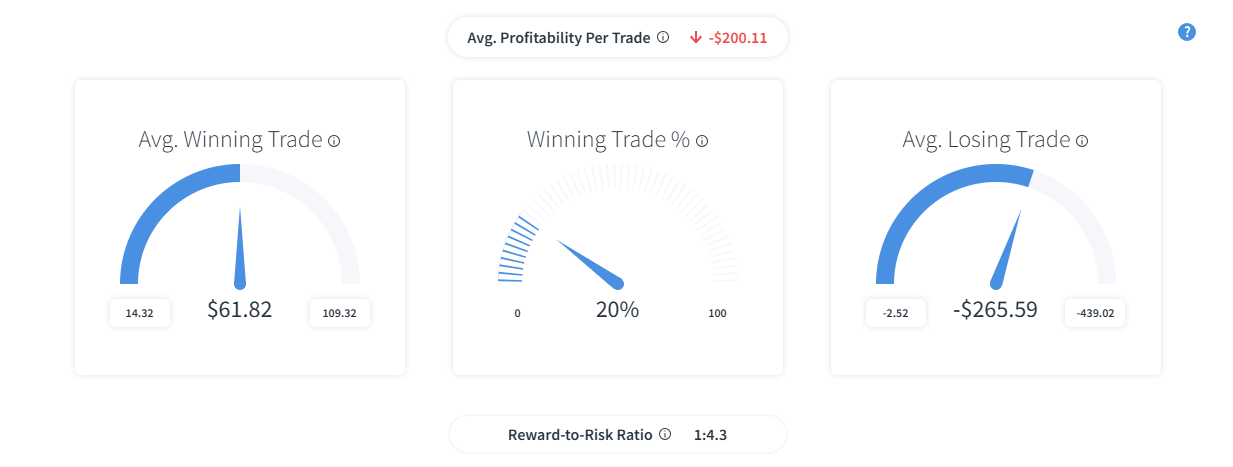Click the blue help question mark icon
Image resolution: width=1233 pixels, height=467 pixels.
tap(1187, 32)
